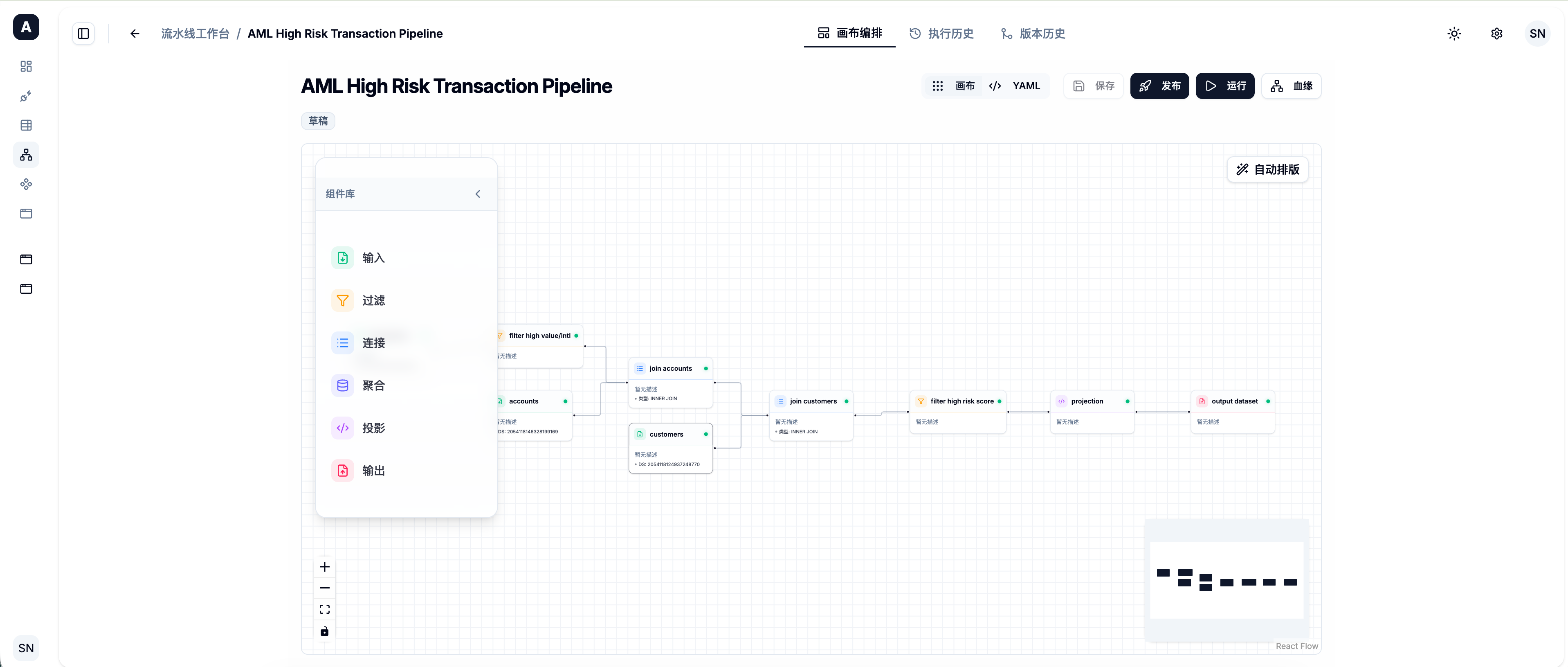The image size is (1568, 667).
Task: Select the filter high value/intl node
Action: coord(540,346)
